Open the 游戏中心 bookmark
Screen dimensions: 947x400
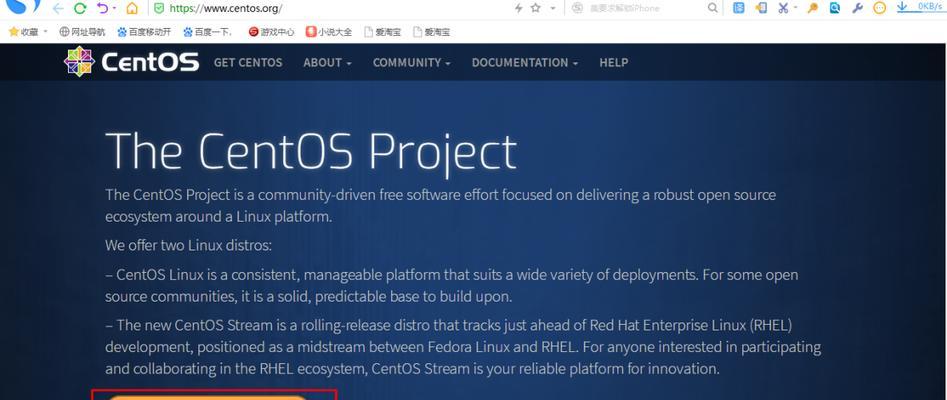coord(271,32)
